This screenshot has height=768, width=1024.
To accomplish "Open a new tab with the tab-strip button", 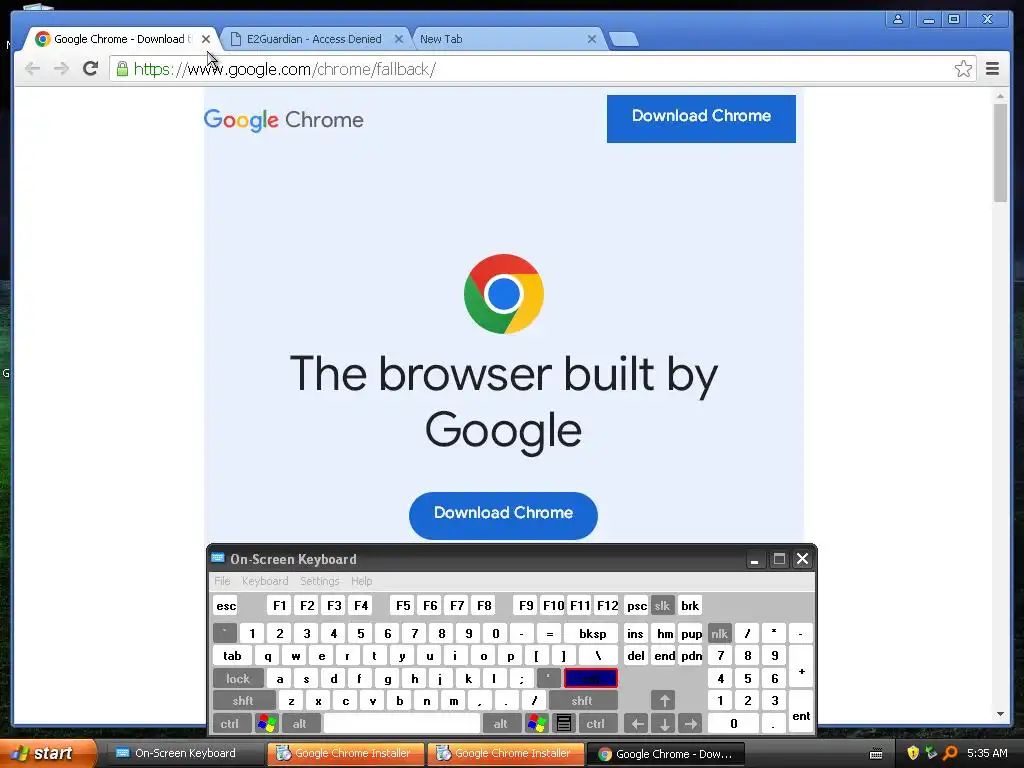I will [624, 40].
